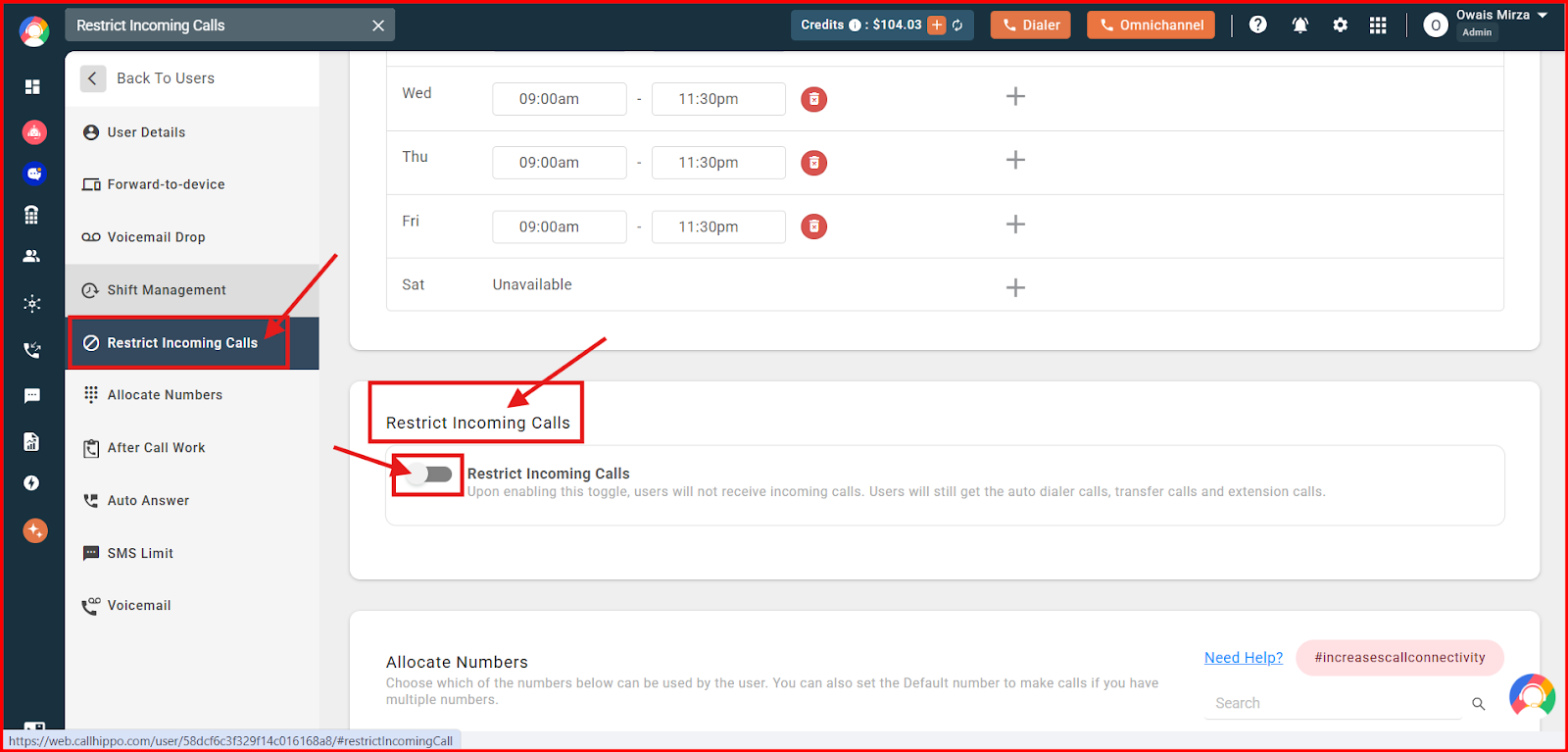Add a time slot for Thu
The width and height of the screenshot is (1568, 752).
(1015, 160)
